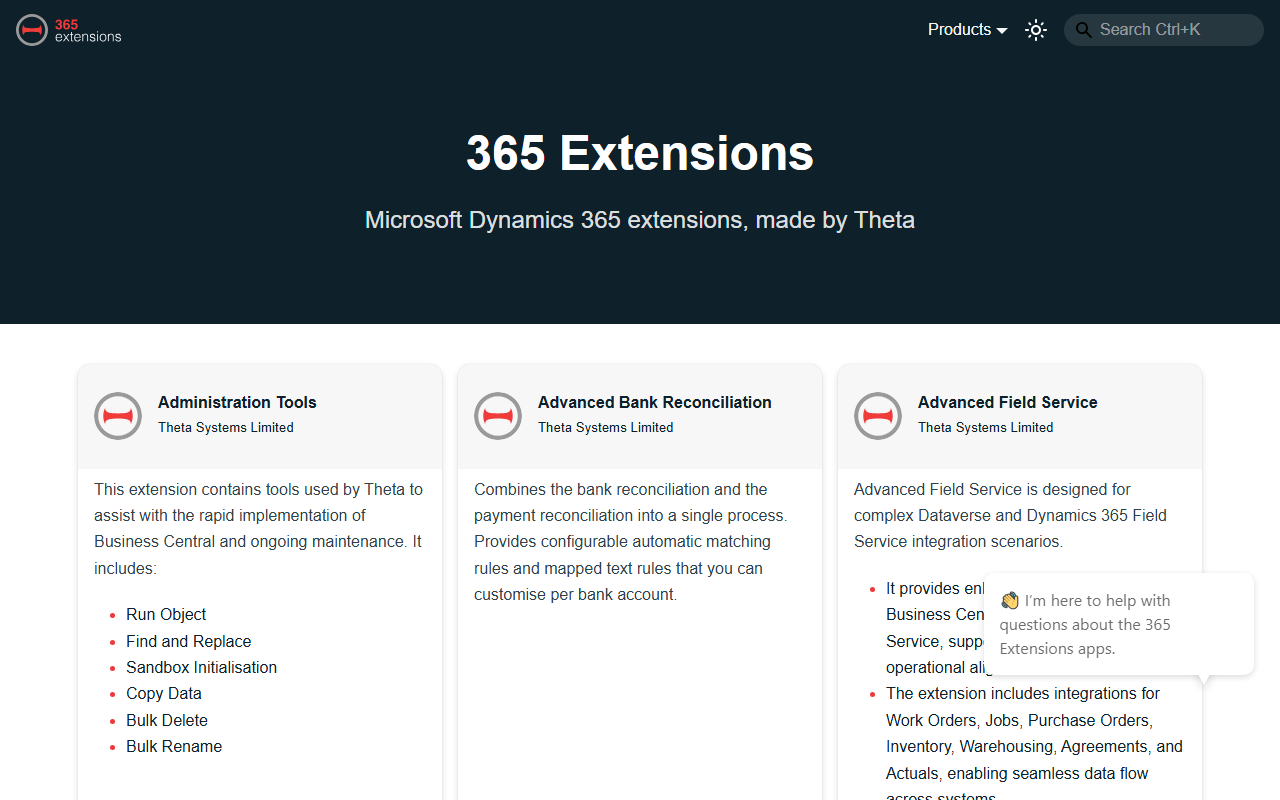
Task: Click the Find and Replace list item
Action: pyautogui.click(x=189, y=641)
